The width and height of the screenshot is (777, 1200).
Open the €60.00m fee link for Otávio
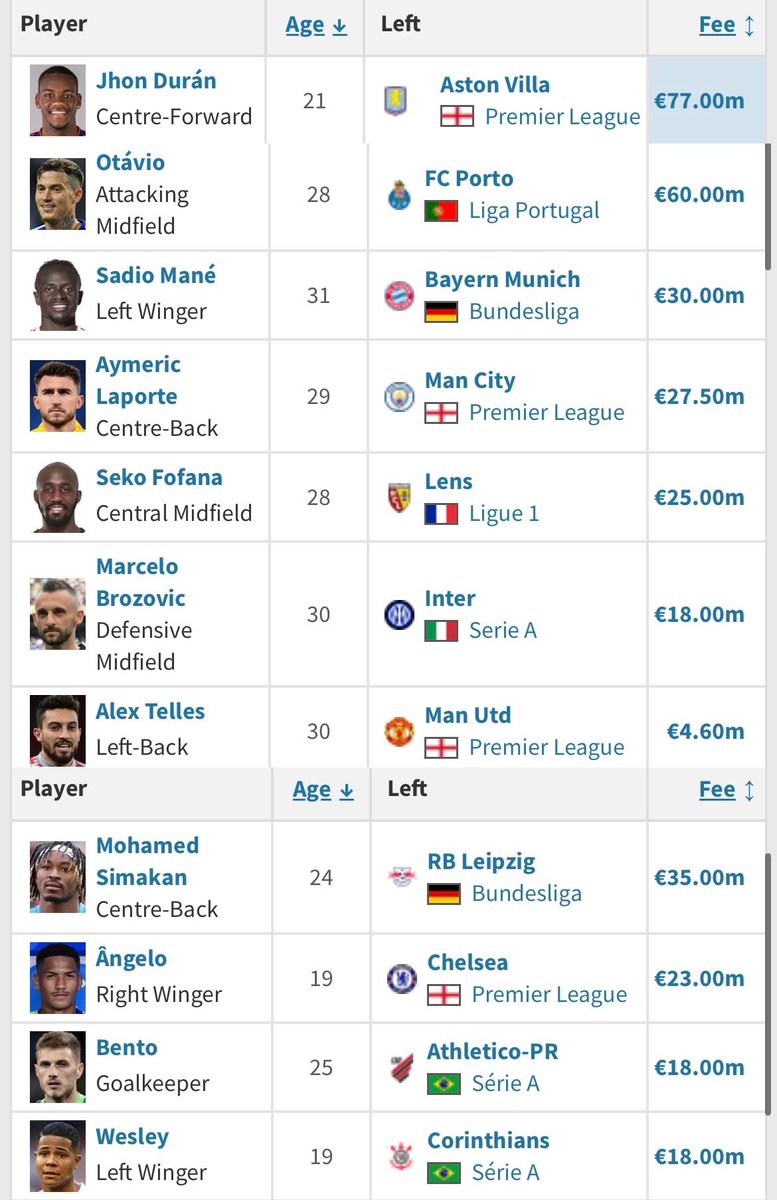[699, 194]
